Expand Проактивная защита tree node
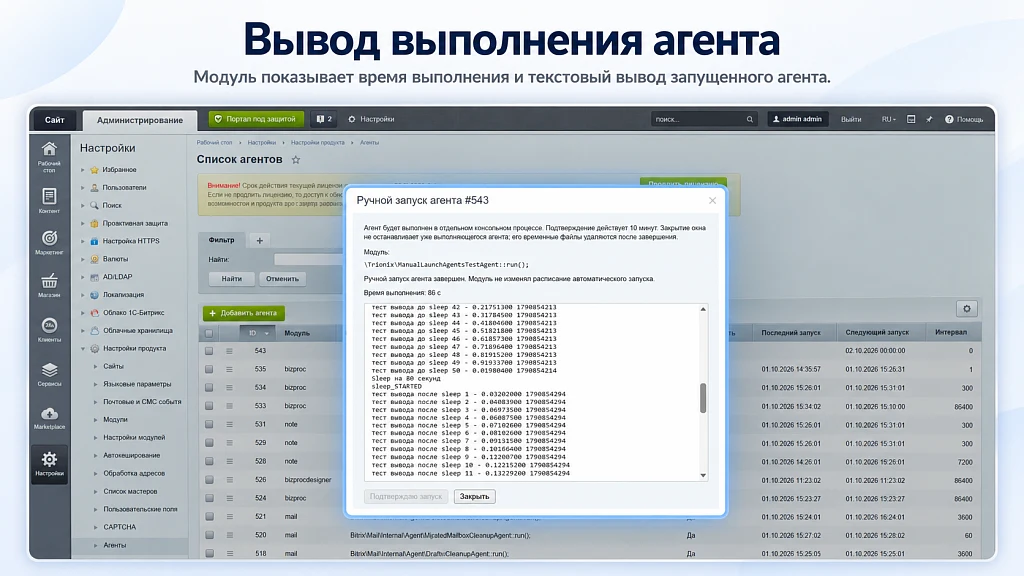Viewport: 1024px width, 576px height. click(83, 223)
